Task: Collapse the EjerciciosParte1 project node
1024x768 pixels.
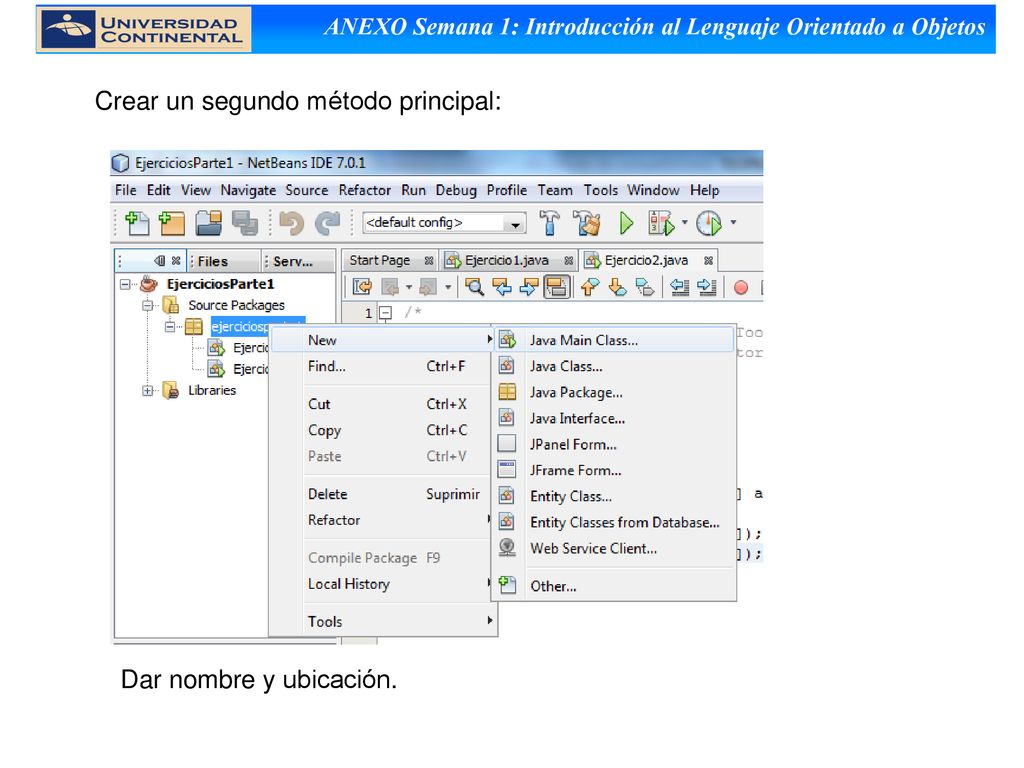Action: point(125,284)
